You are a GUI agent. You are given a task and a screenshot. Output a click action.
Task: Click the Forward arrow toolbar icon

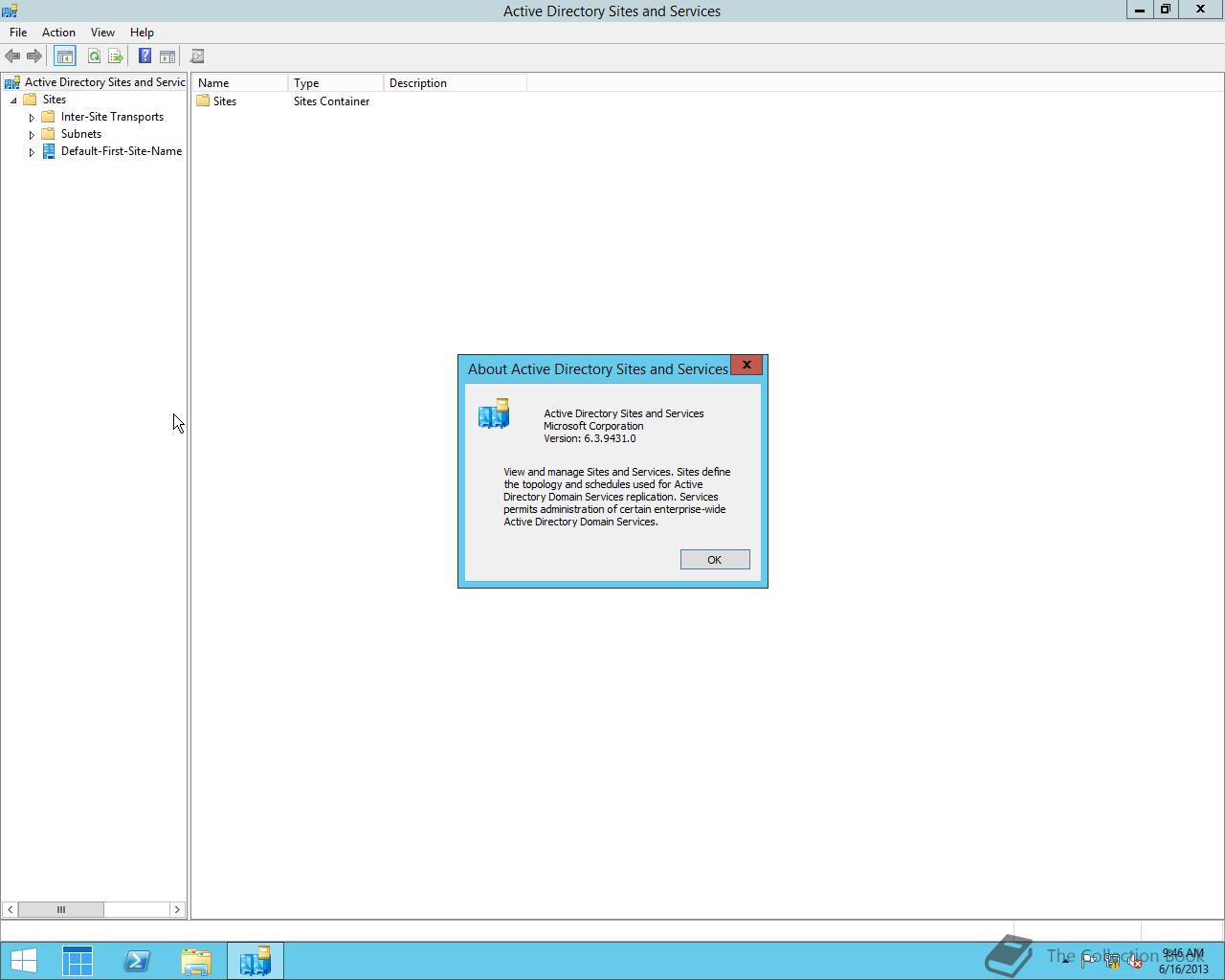(x=34, y=56)
